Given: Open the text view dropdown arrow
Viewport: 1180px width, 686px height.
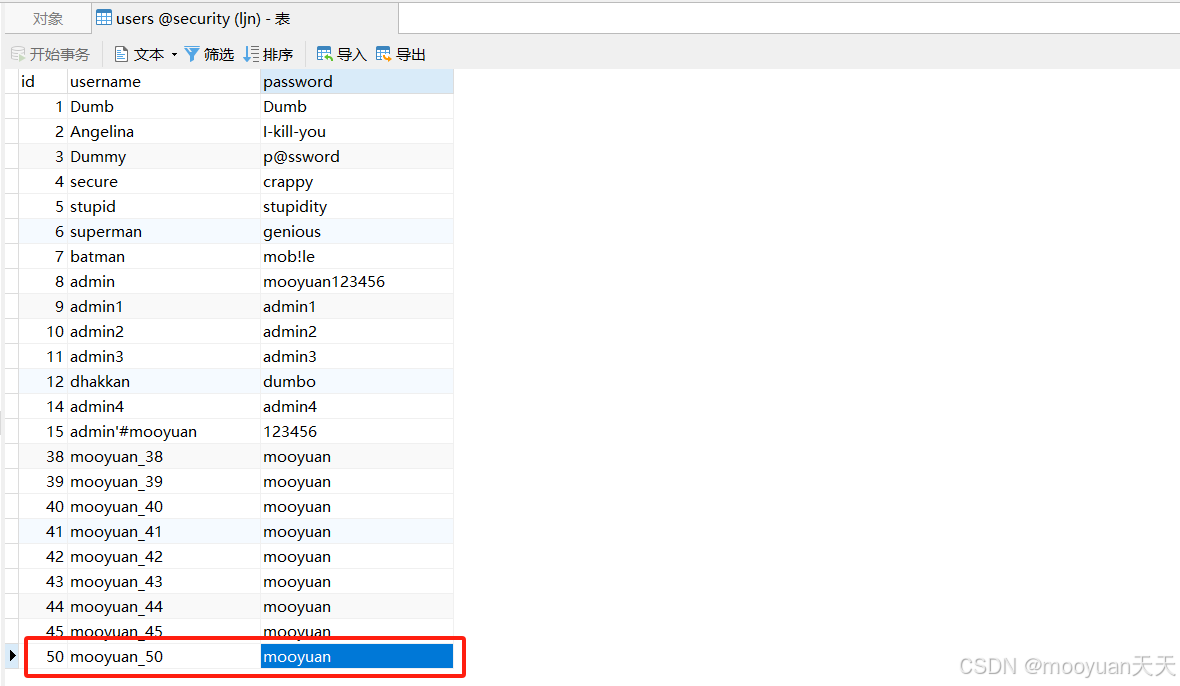Looking at the screenshot, I should click(175, 54).
